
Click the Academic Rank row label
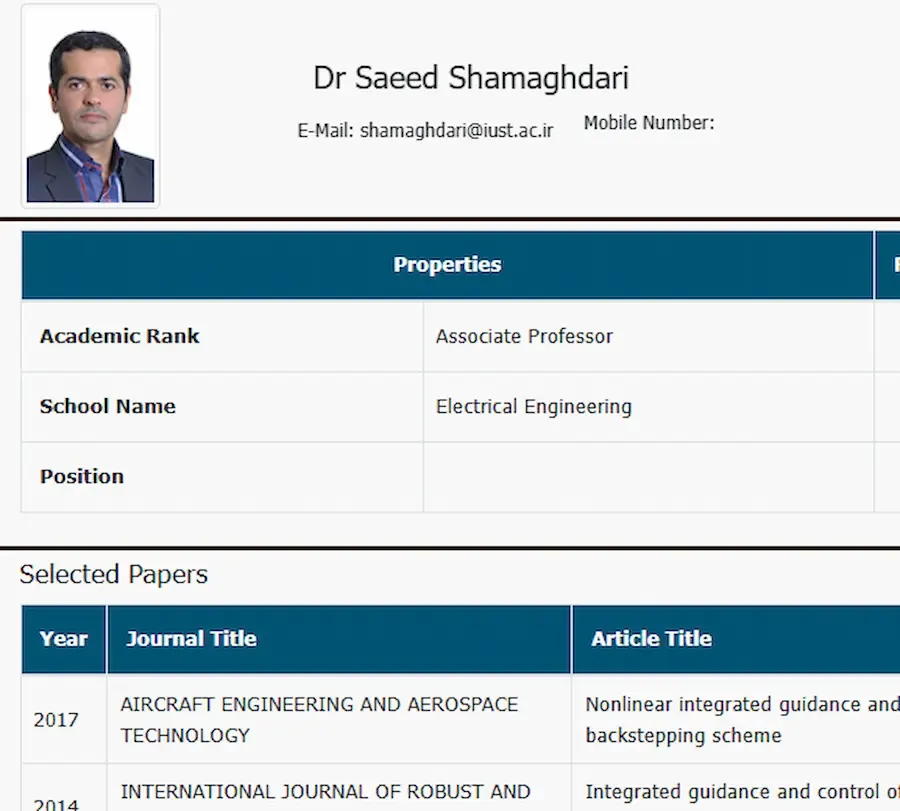(x=120, y=337)
